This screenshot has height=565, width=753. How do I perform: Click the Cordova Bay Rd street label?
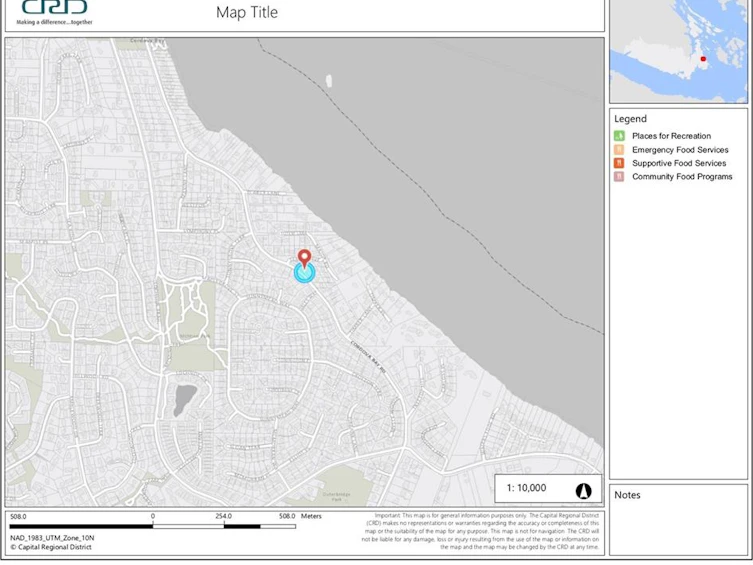[x=368, y=357]
